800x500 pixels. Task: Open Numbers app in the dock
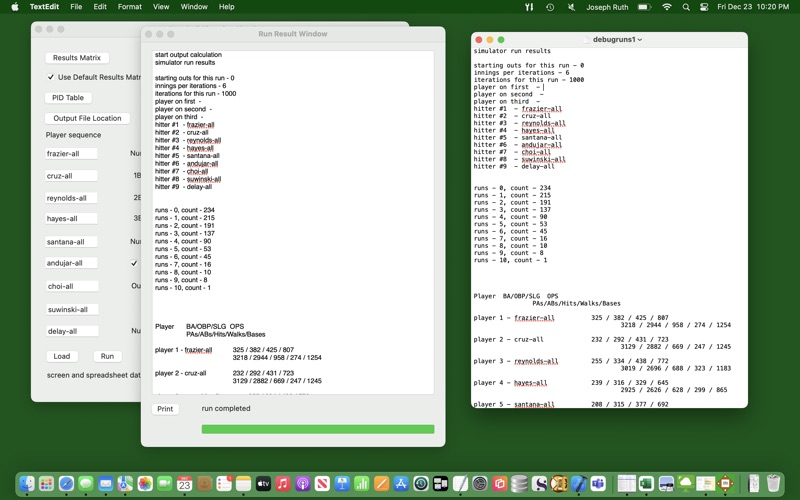[361, 483]
